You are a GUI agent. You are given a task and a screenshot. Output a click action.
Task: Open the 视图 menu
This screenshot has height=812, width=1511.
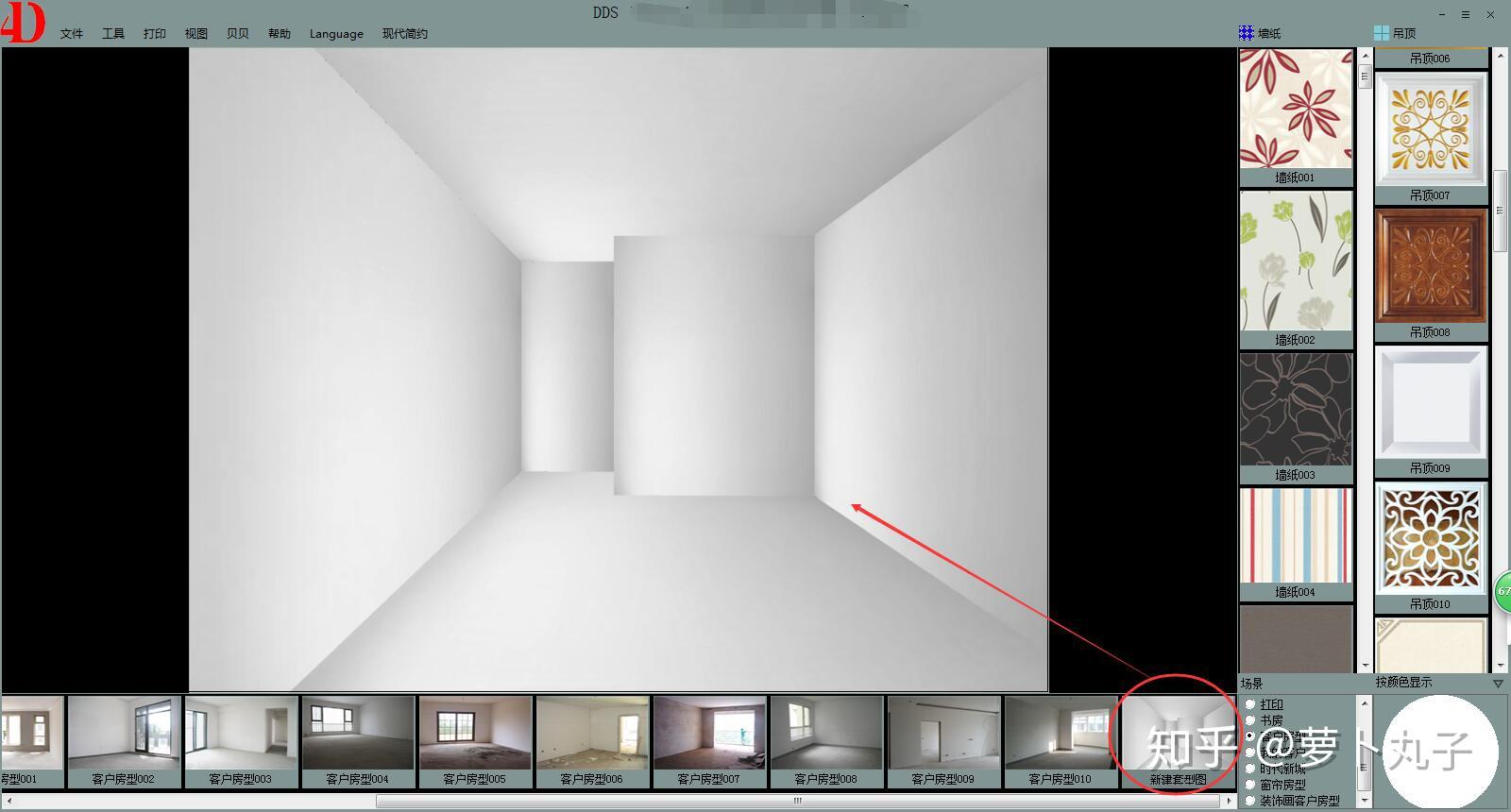pos(196,34)
